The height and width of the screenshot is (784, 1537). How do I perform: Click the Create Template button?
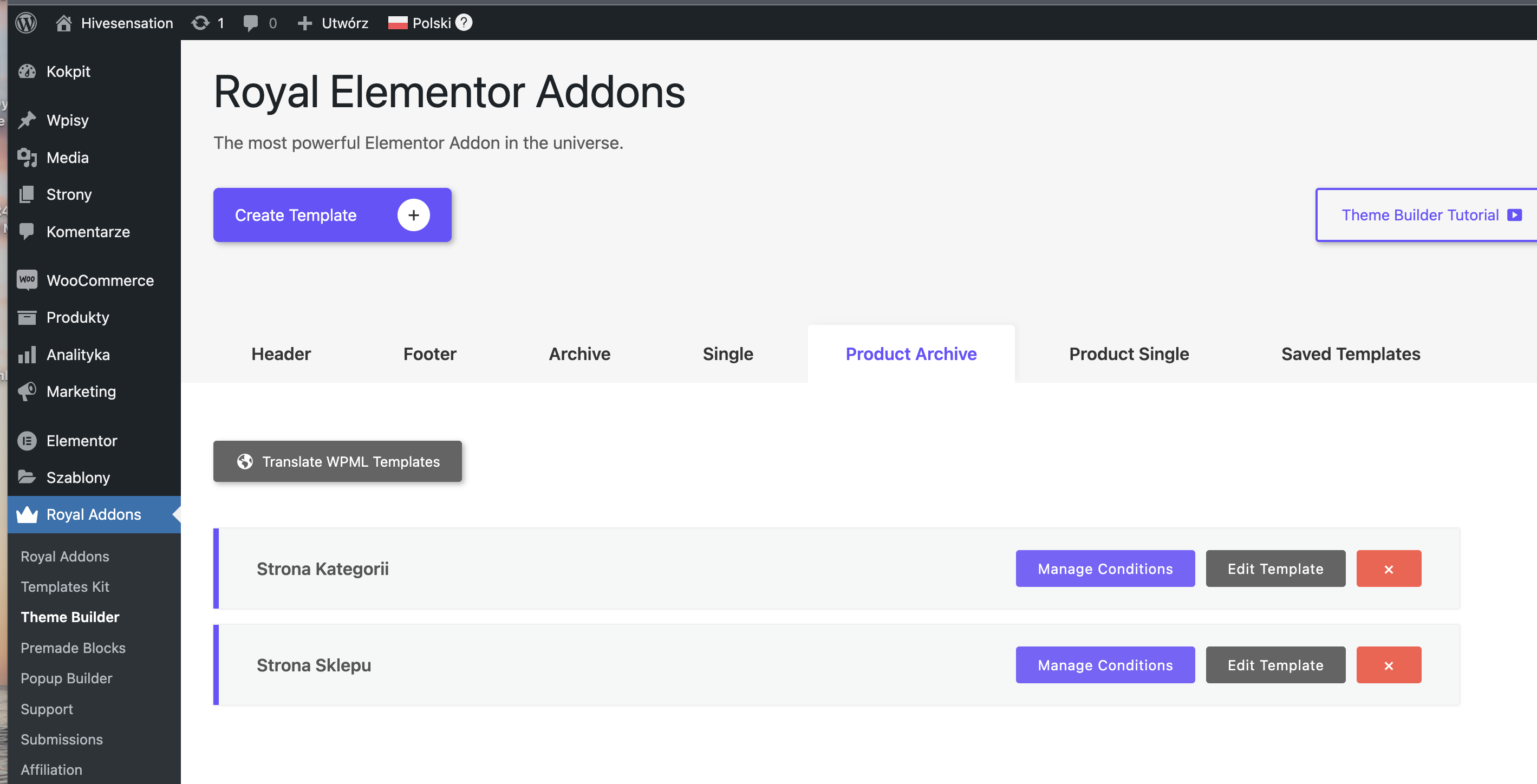tap(333, 215)
